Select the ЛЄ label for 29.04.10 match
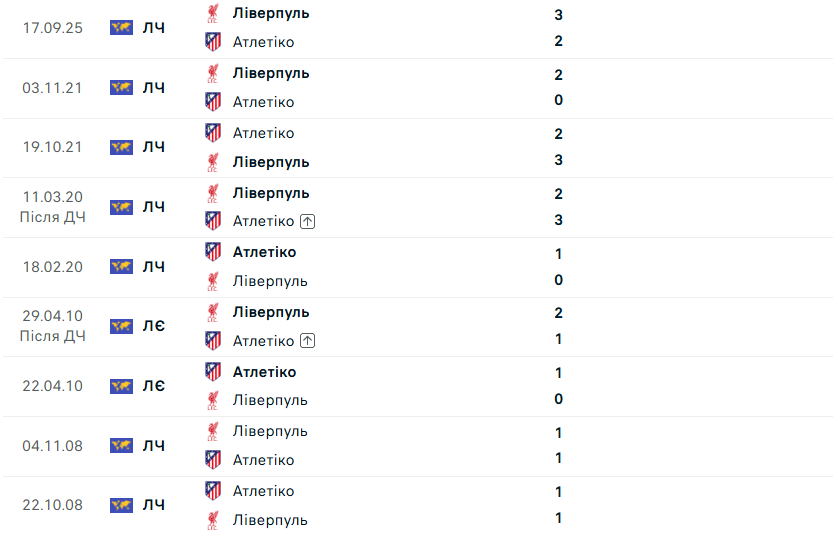 click(x=154, y=326)
